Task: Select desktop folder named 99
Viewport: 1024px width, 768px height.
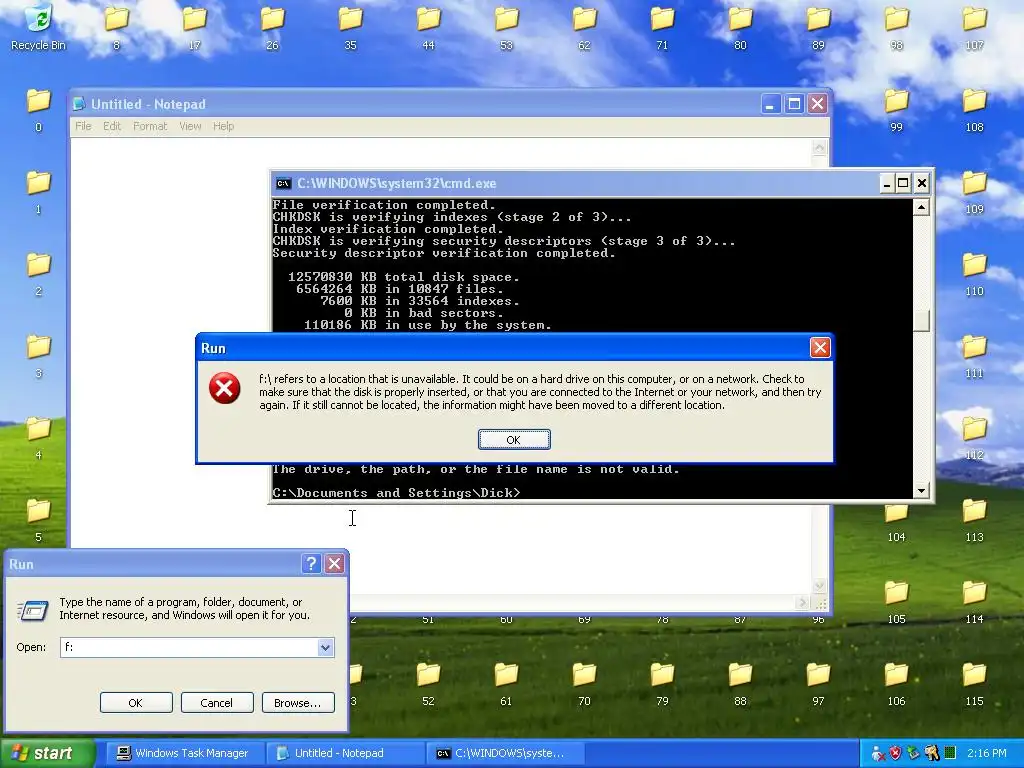Action: (896, 109)
